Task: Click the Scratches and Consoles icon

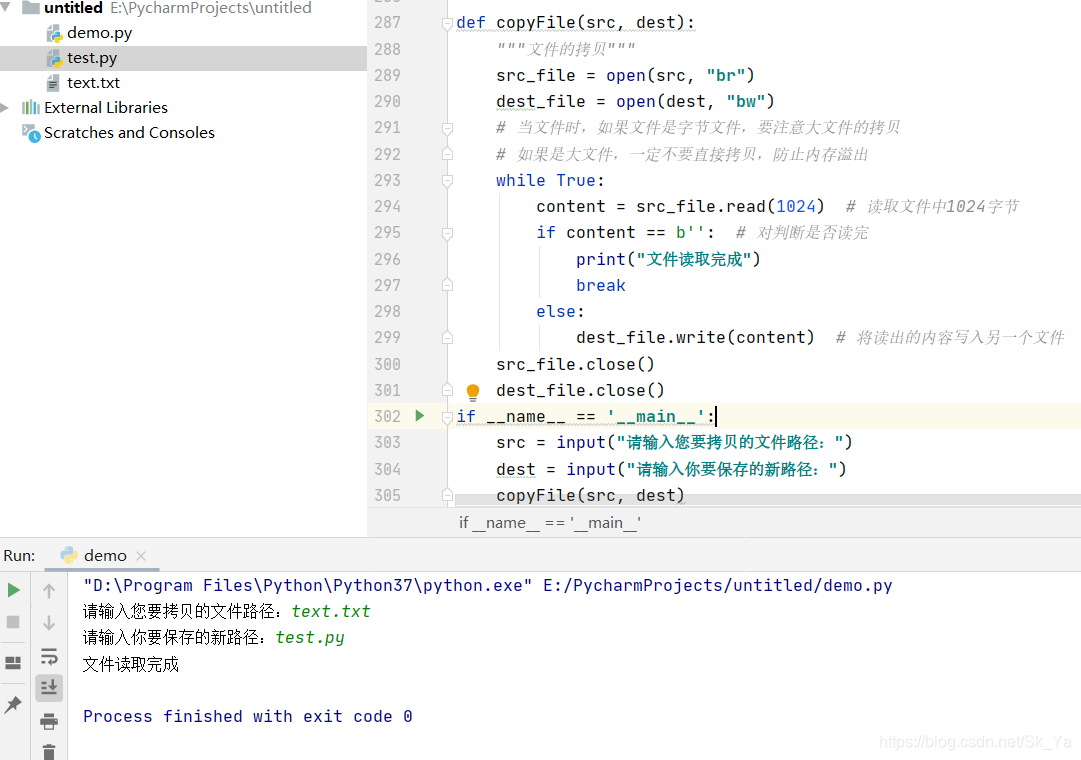Action: (31, 133)
